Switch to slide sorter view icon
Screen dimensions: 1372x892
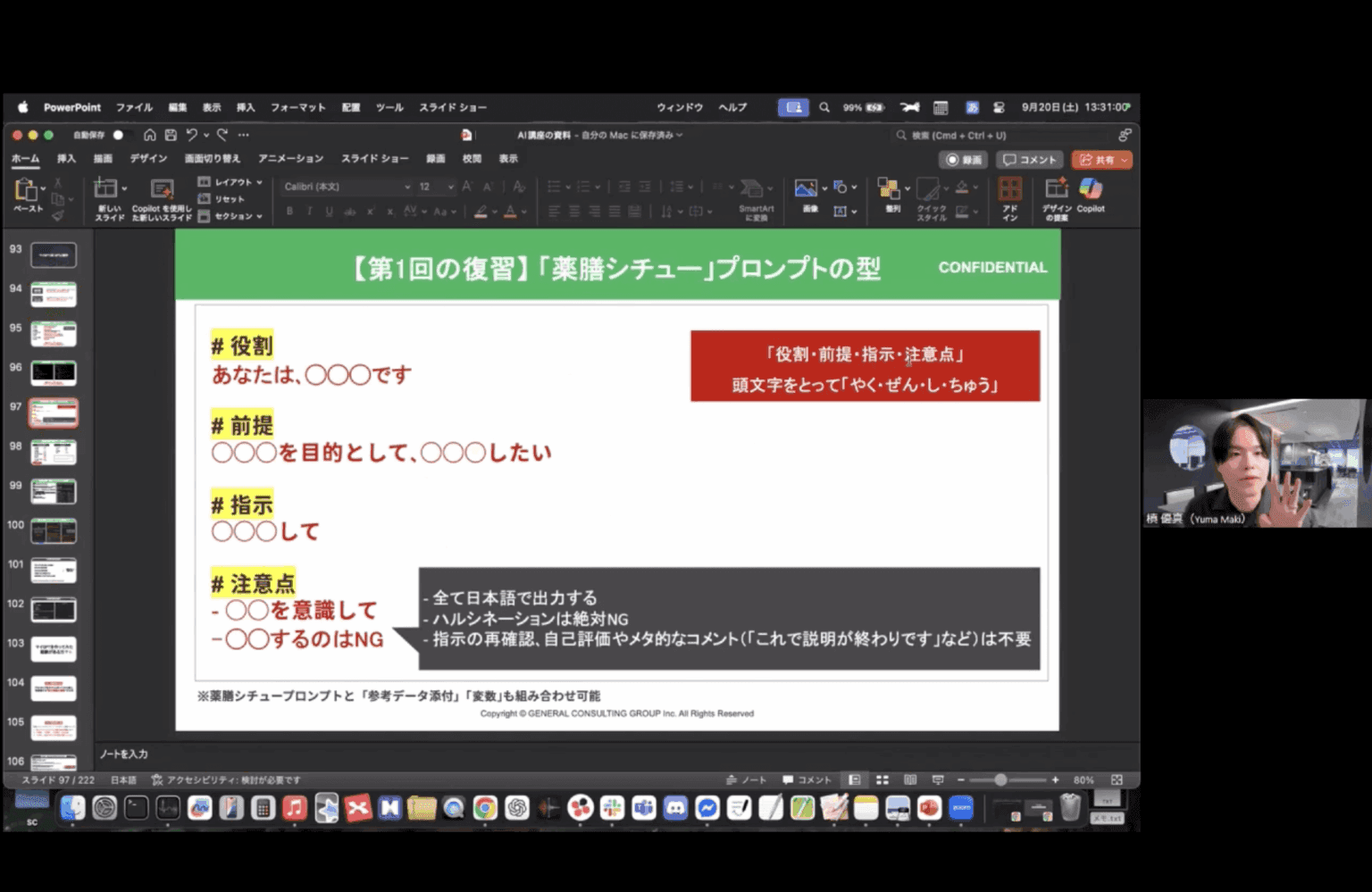(x=882, y=779)
